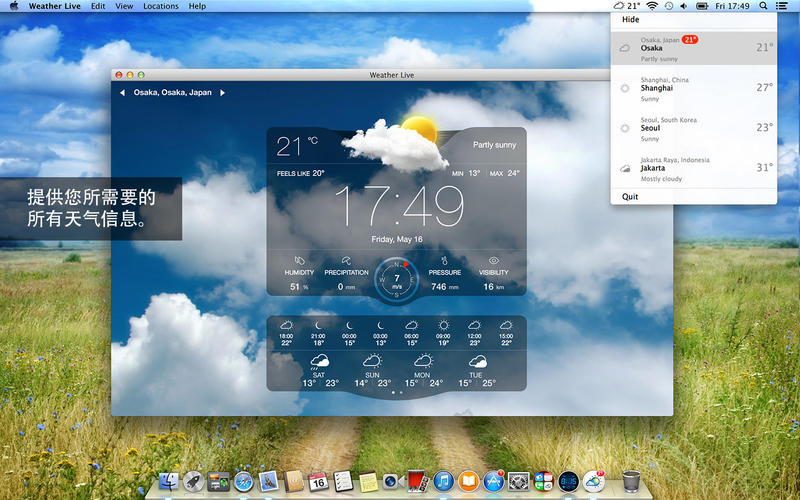This screenshot has width=800, height=500.
Task: Click the 09:00 sunny hourly forecast
Action: point(443,326)
